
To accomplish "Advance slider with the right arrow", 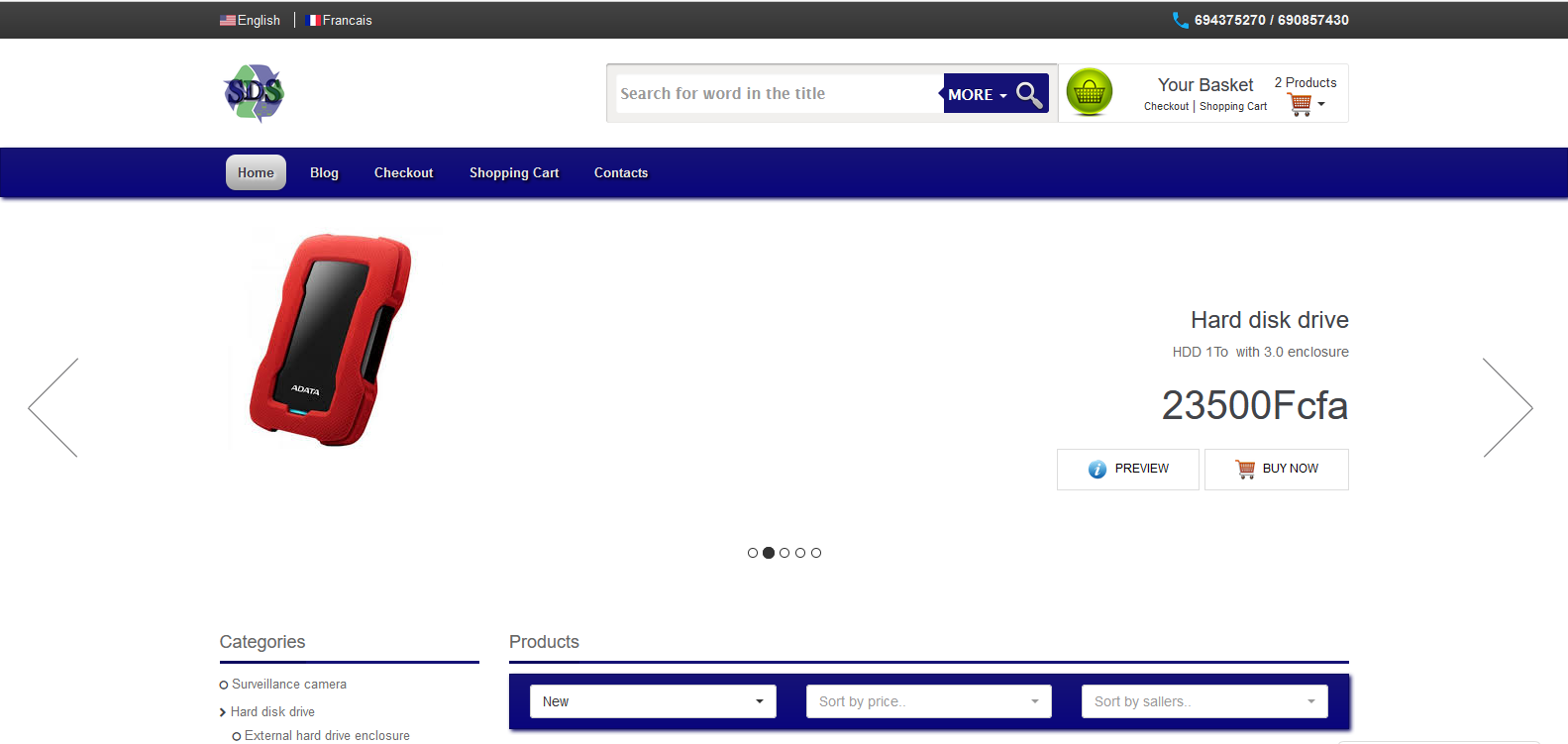I will [1507, 407].
